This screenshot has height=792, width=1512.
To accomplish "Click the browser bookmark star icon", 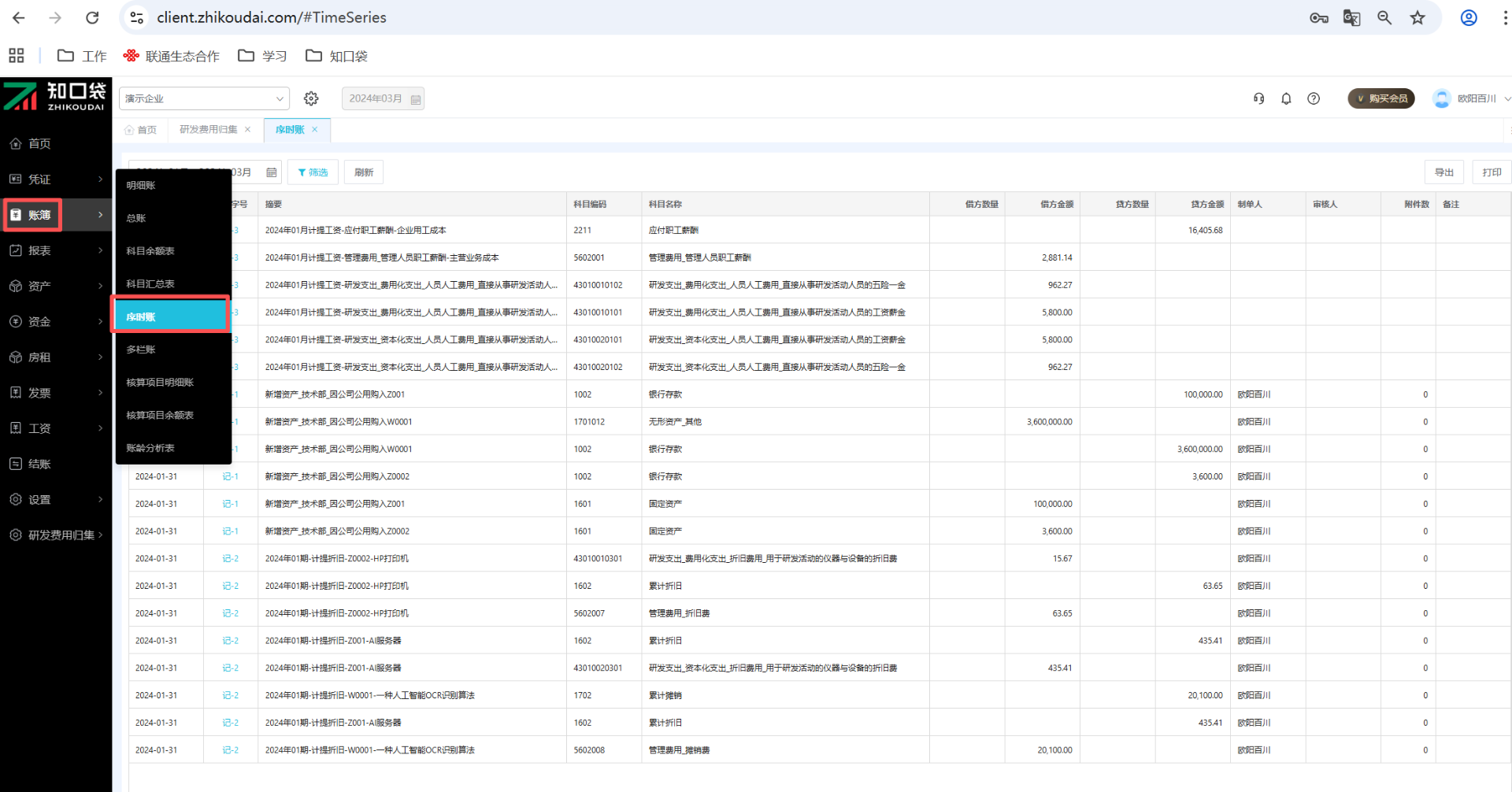I will 1417,17.
